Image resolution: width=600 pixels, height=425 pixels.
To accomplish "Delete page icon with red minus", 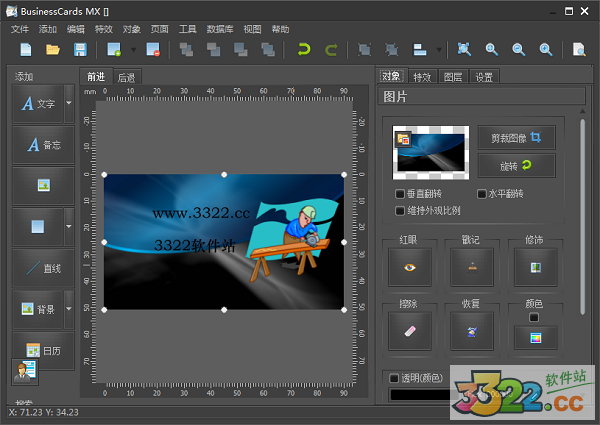I will pos(153,50).
